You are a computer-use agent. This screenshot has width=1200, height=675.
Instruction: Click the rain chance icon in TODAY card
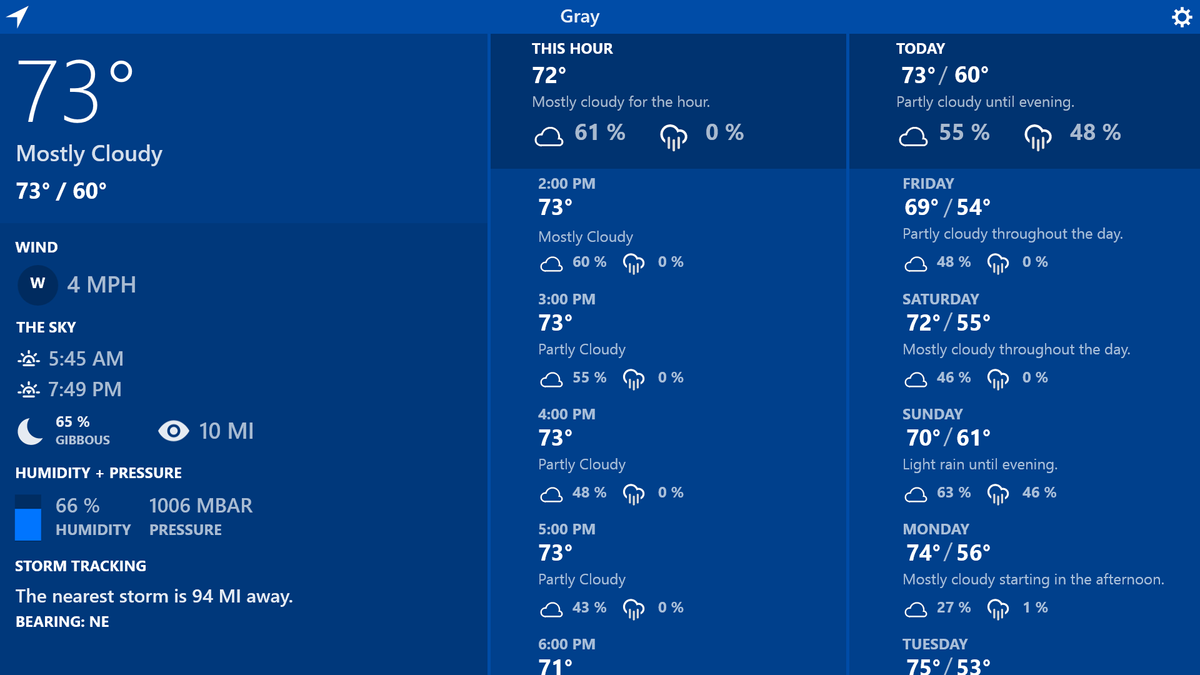pos(1038,134)
